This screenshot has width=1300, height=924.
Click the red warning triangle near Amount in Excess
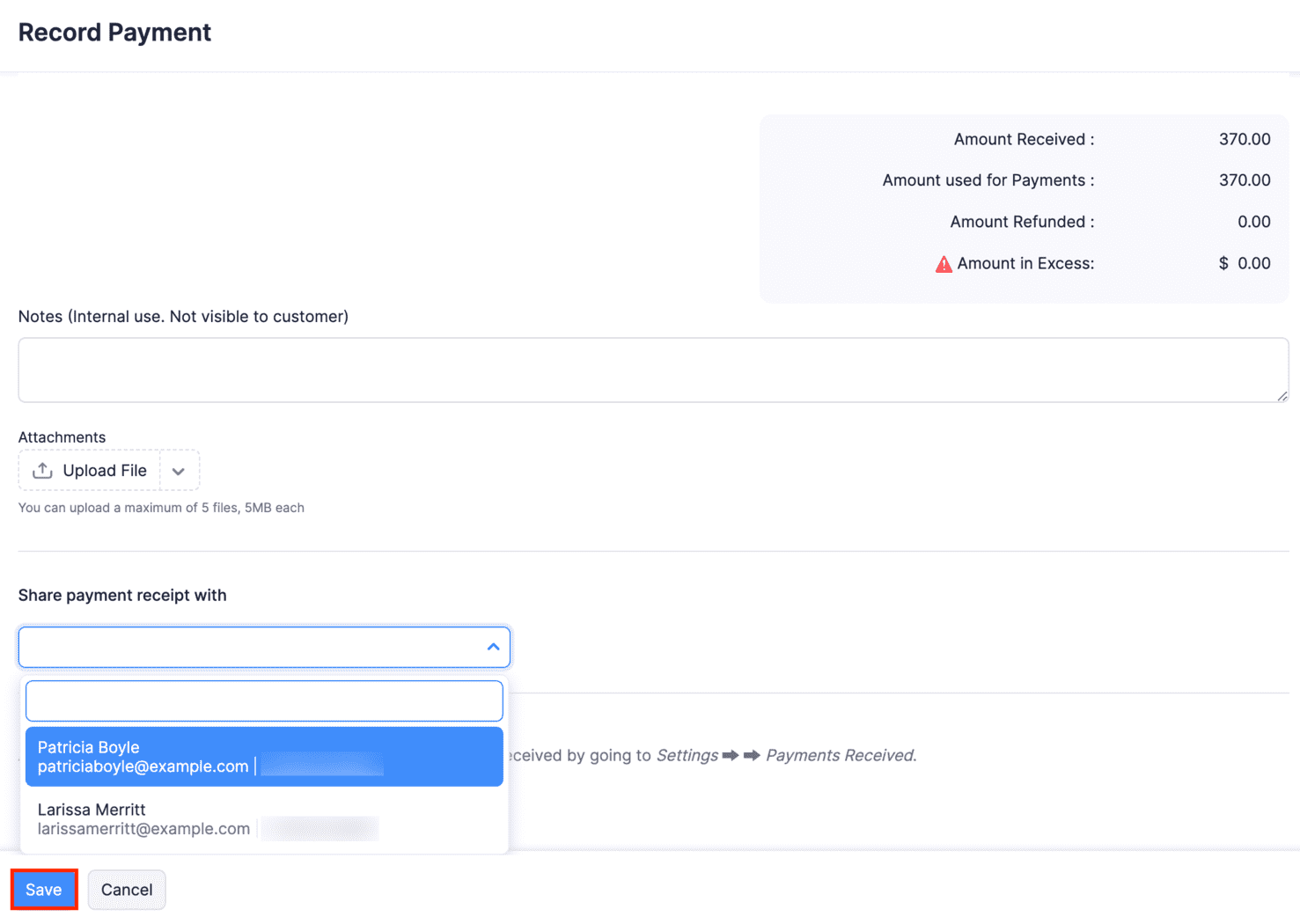point(943,263)
